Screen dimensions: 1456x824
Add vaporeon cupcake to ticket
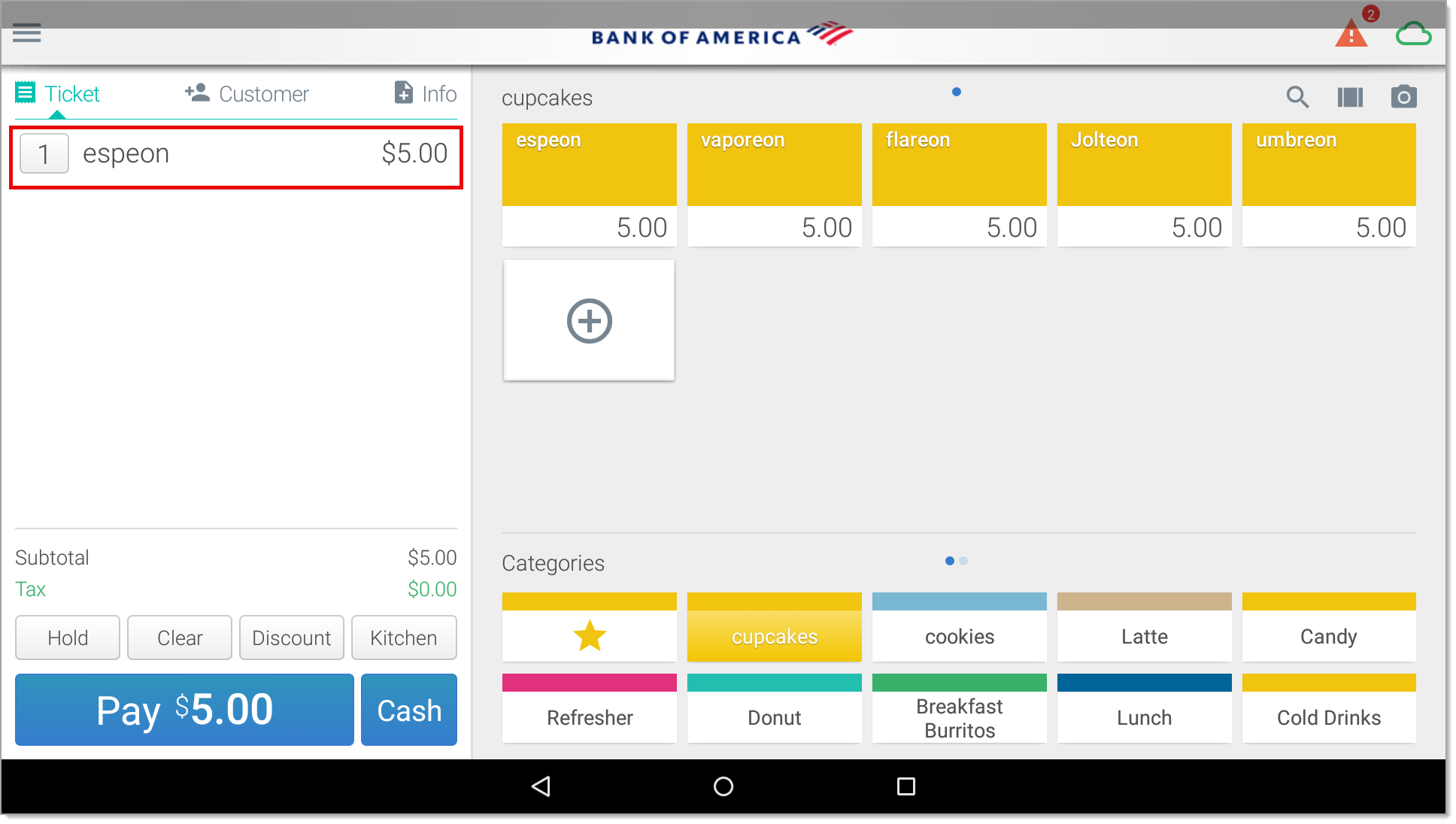click(775, 185)
